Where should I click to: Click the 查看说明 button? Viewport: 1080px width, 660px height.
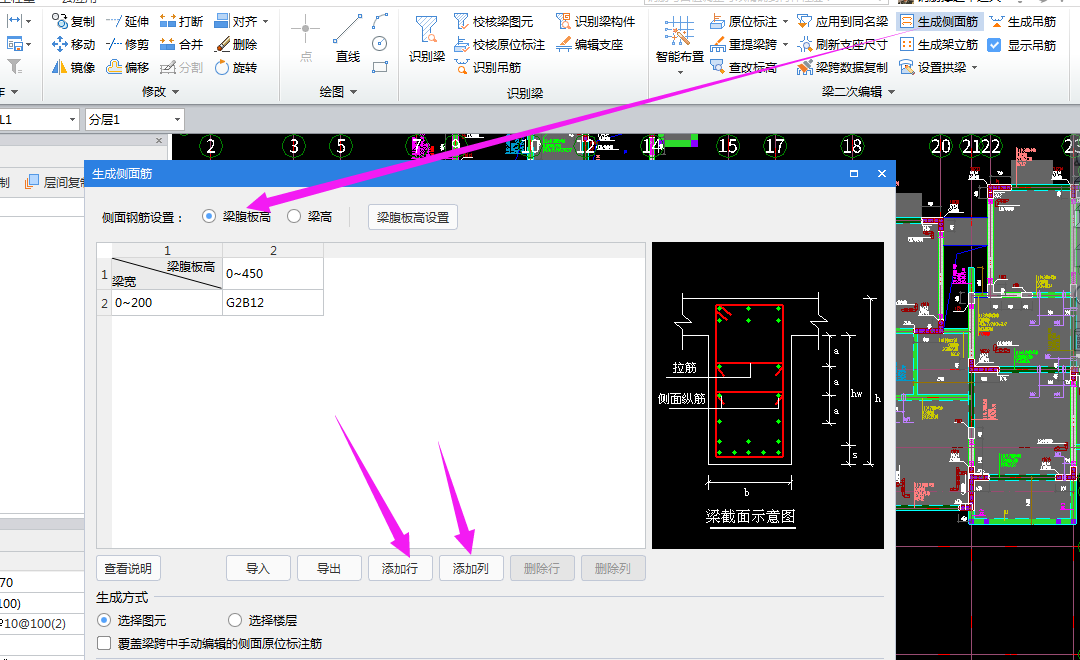click(128, 568)
